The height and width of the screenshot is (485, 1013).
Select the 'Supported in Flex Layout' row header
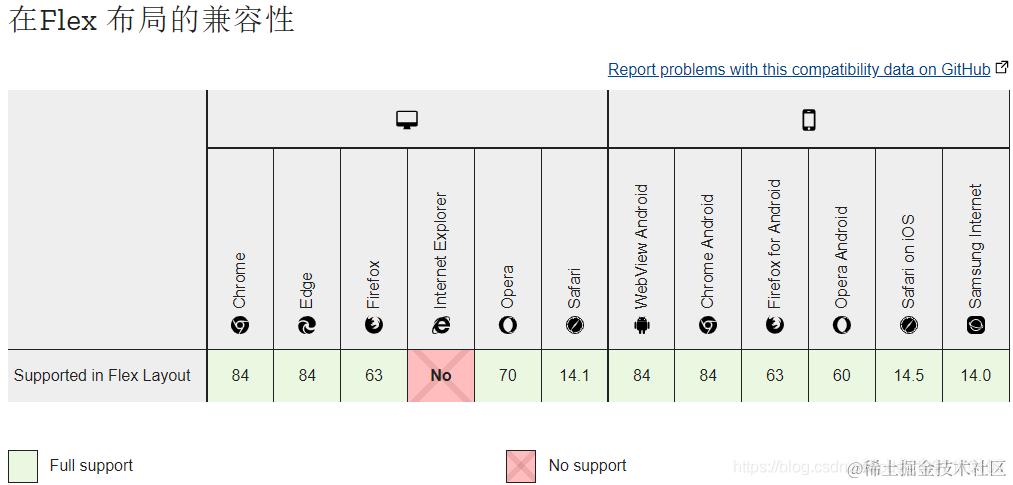[107, 375]
